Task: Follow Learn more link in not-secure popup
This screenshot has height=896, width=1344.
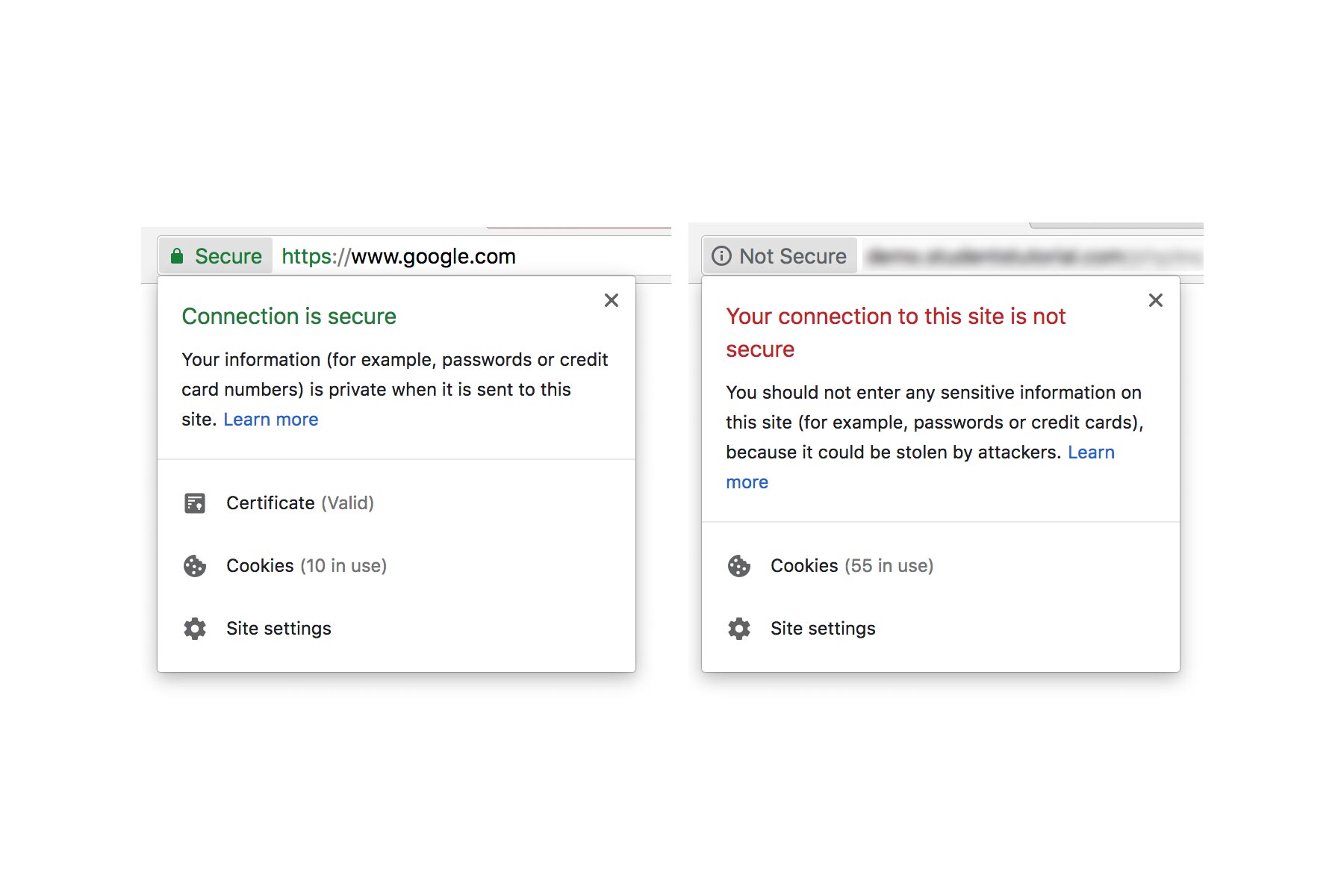Action: [1091, 452]
